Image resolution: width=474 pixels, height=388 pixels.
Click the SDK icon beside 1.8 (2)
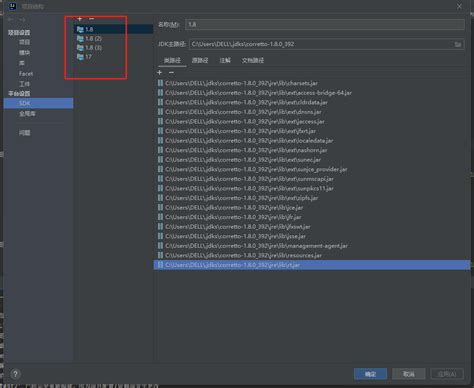(x=80, y=39)
